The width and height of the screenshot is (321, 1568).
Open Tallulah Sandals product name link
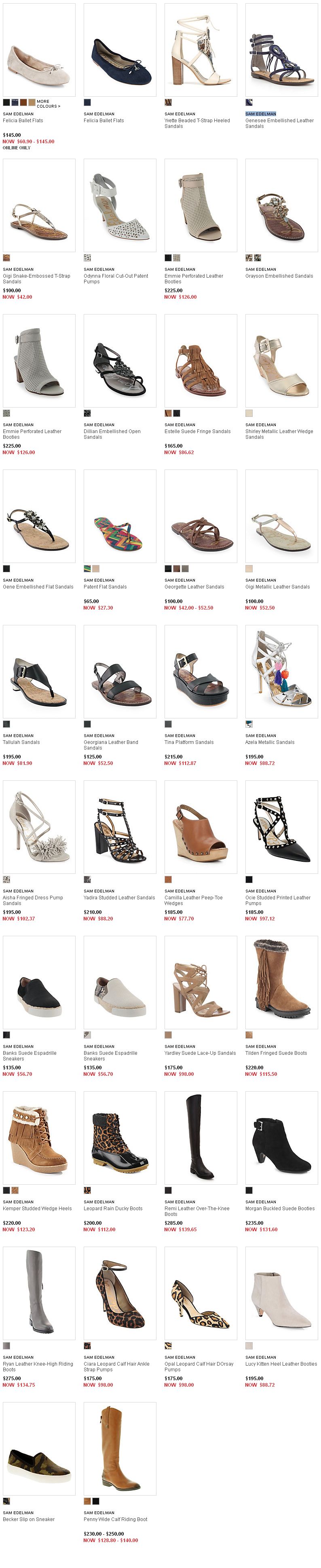click(21, 742)
